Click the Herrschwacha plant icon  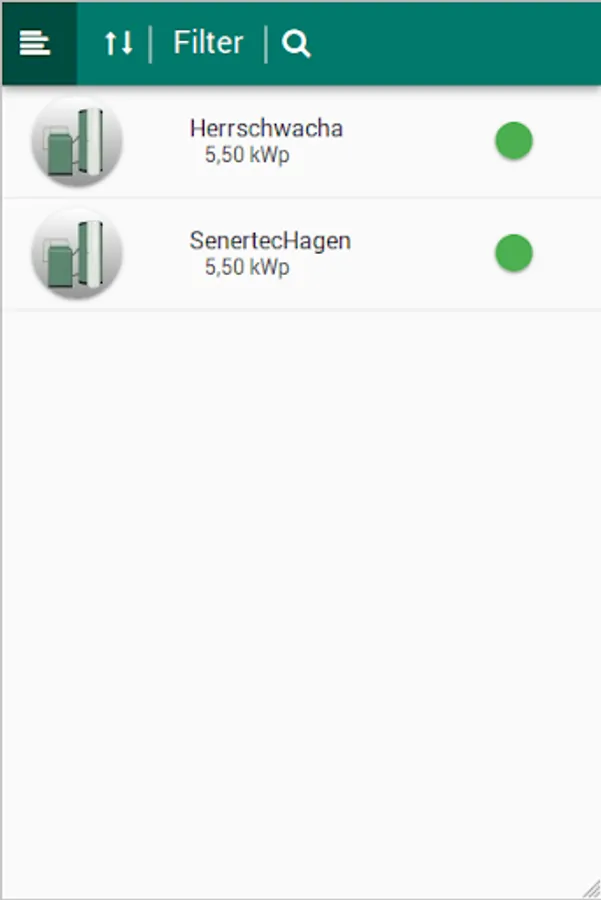click(77, 141)
